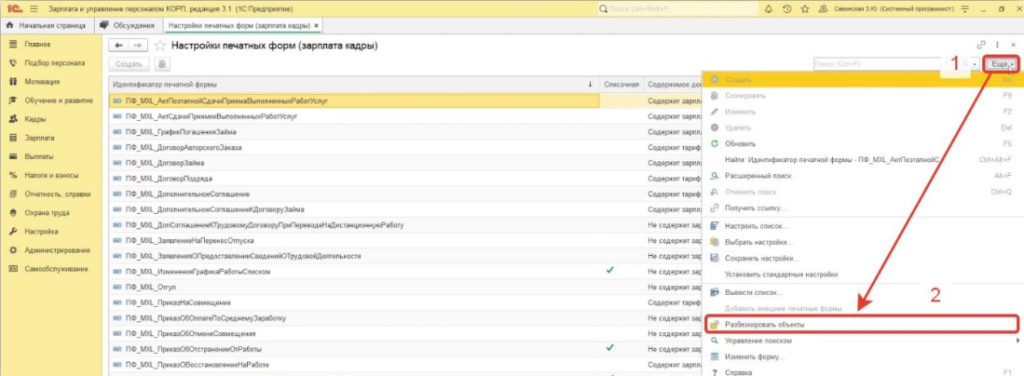Screen dimensions: 1024x376
Task: Click the favorites star in title bar
Action: click(805, 10)
